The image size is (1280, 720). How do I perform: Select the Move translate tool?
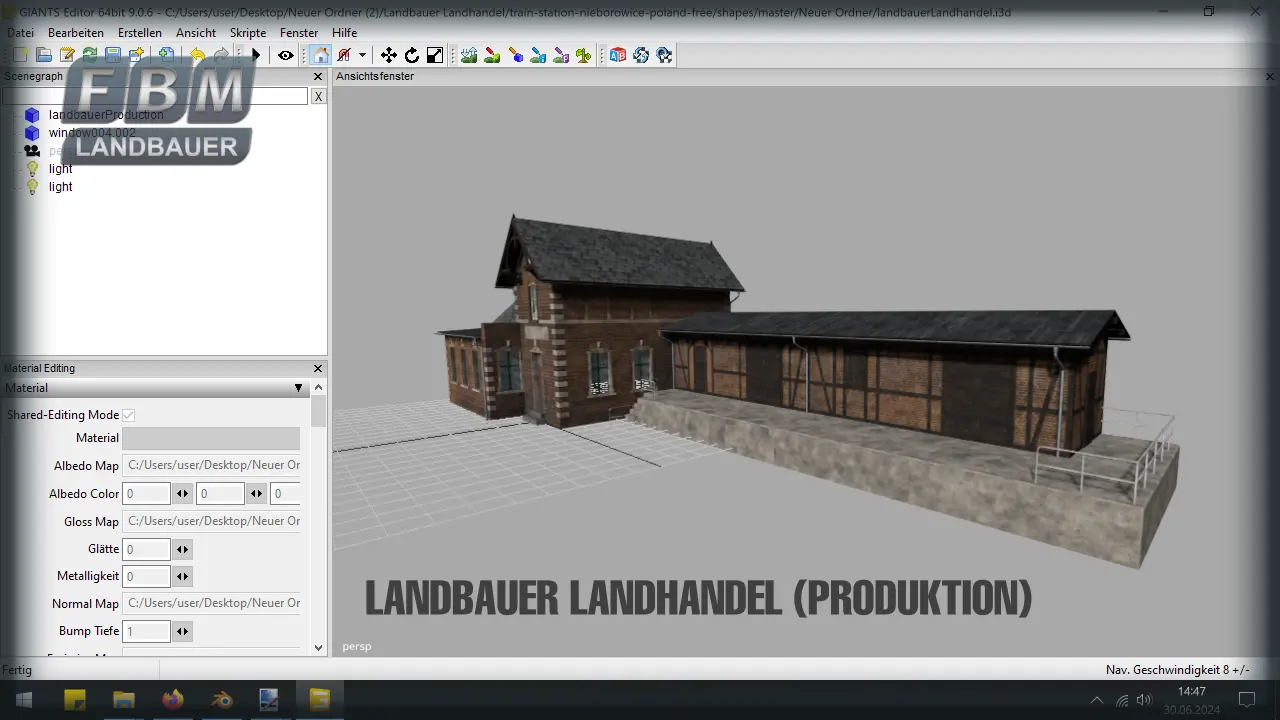click(389, 55)
